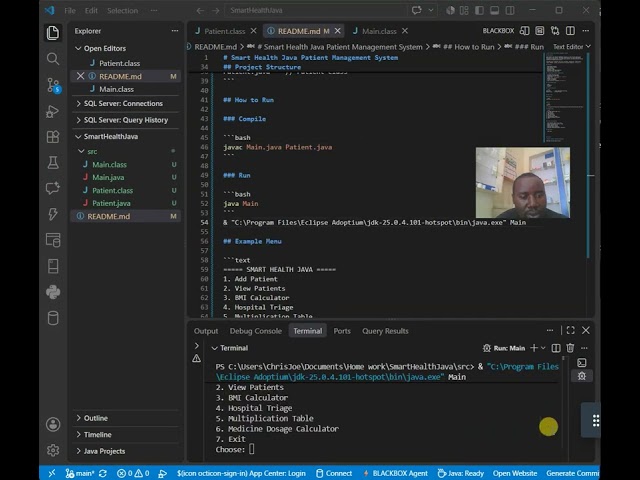Switch to the Output panel tab
The image size is (640, 480).
point(206,331)
